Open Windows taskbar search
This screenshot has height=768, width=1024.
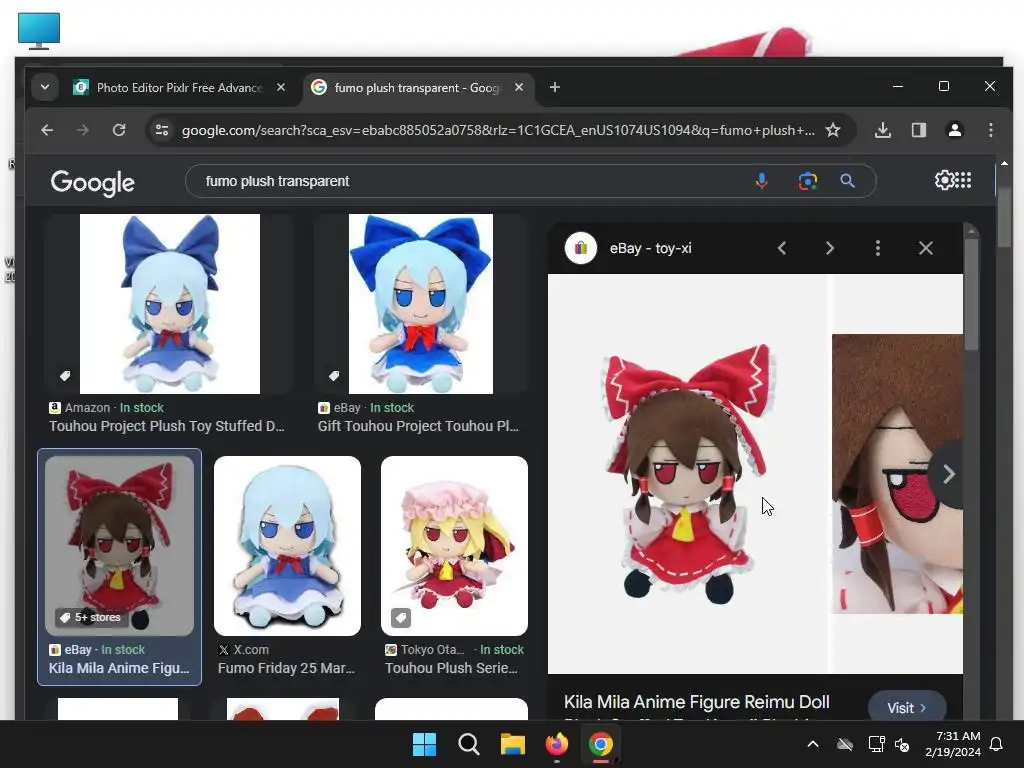469,744
